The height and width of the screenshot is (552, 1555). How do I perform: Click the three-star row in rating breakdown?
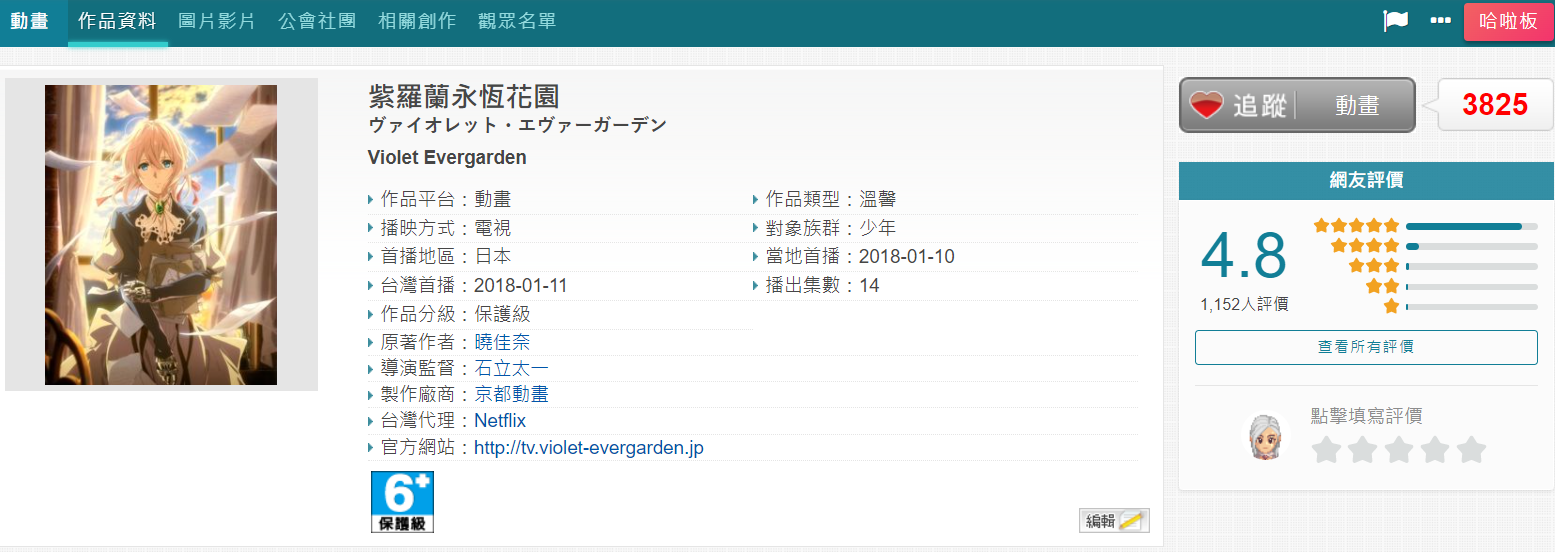coord(1443,266)
